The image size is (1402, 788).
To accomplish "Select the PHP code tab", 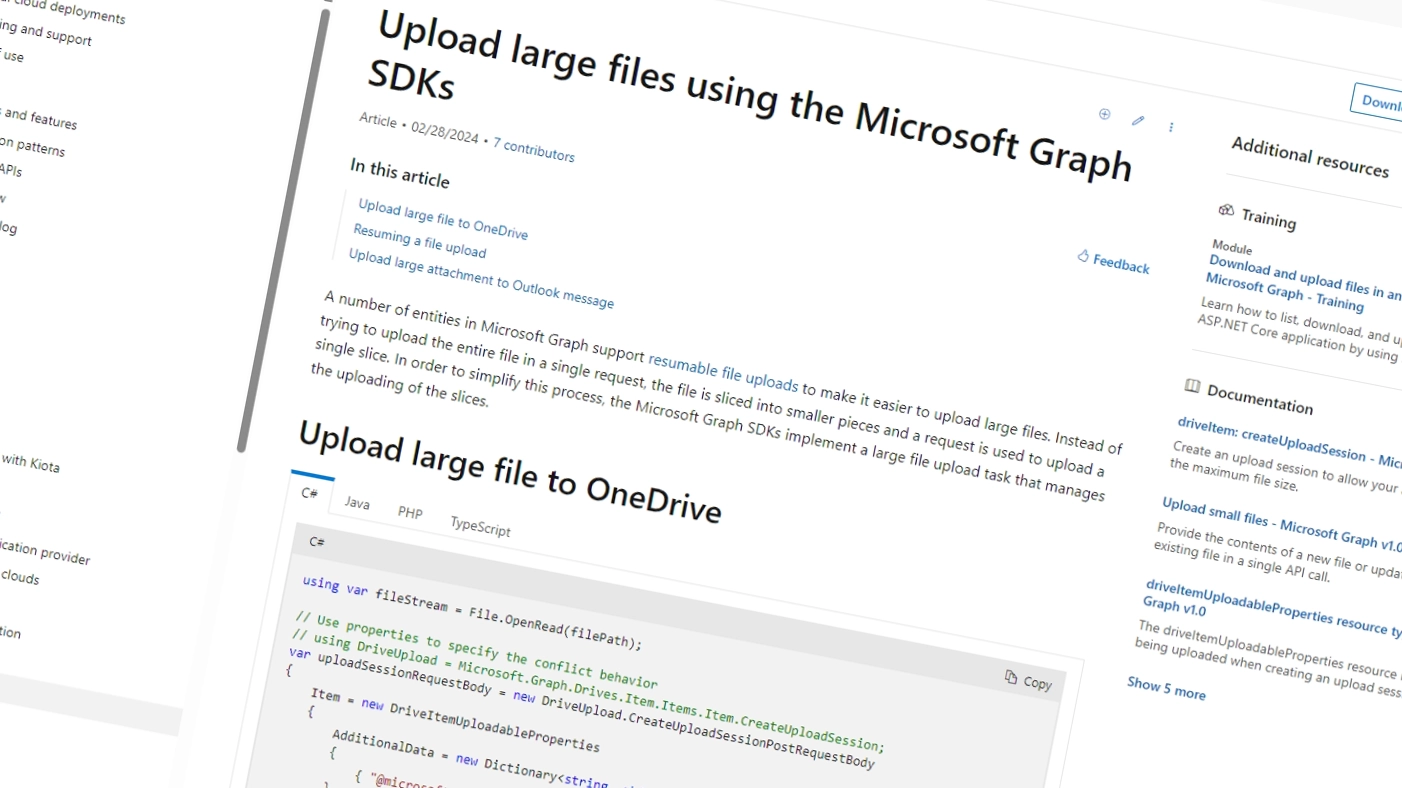I will pos(410,513).
